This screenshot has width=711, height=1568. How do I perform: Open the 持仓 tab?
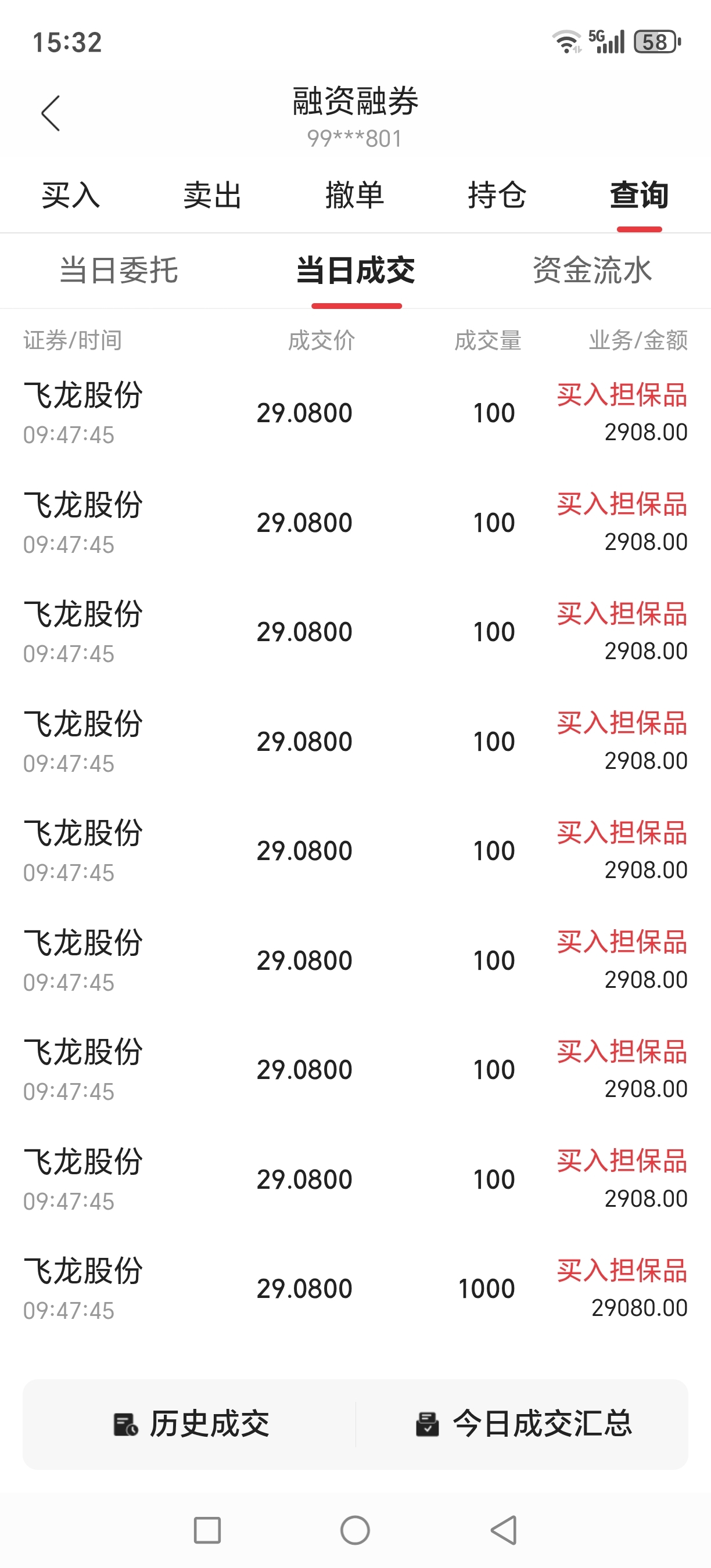pyautogui.click(x=497, y=195)
